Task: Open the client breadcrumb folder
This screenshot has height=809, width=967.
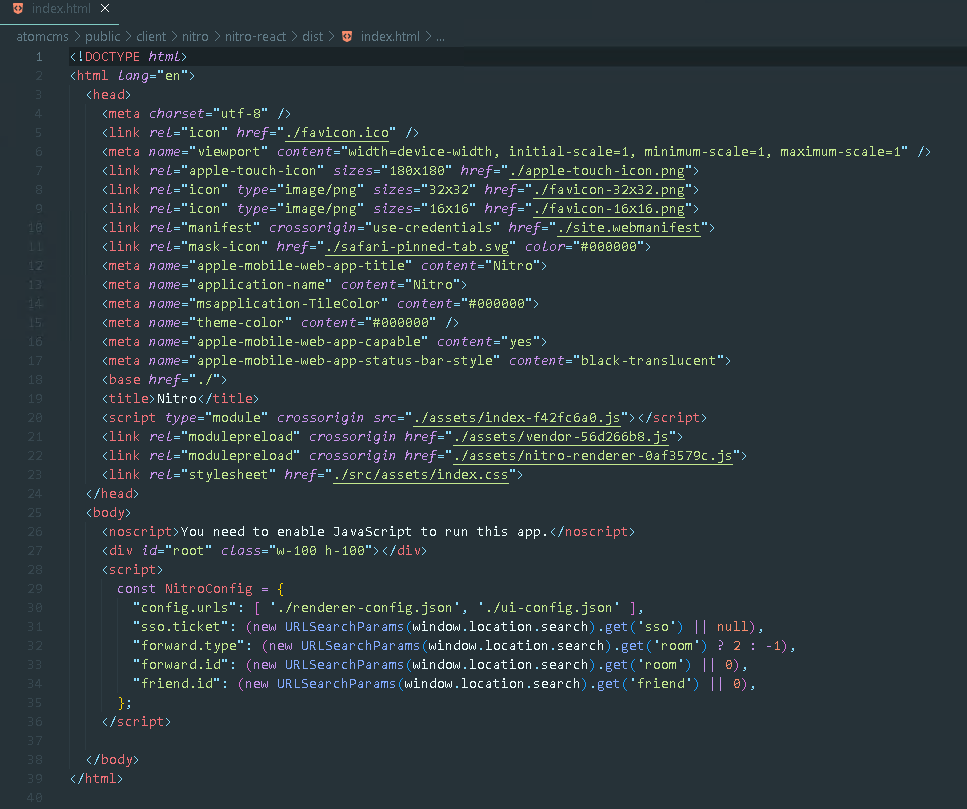Action: (151, 36)
